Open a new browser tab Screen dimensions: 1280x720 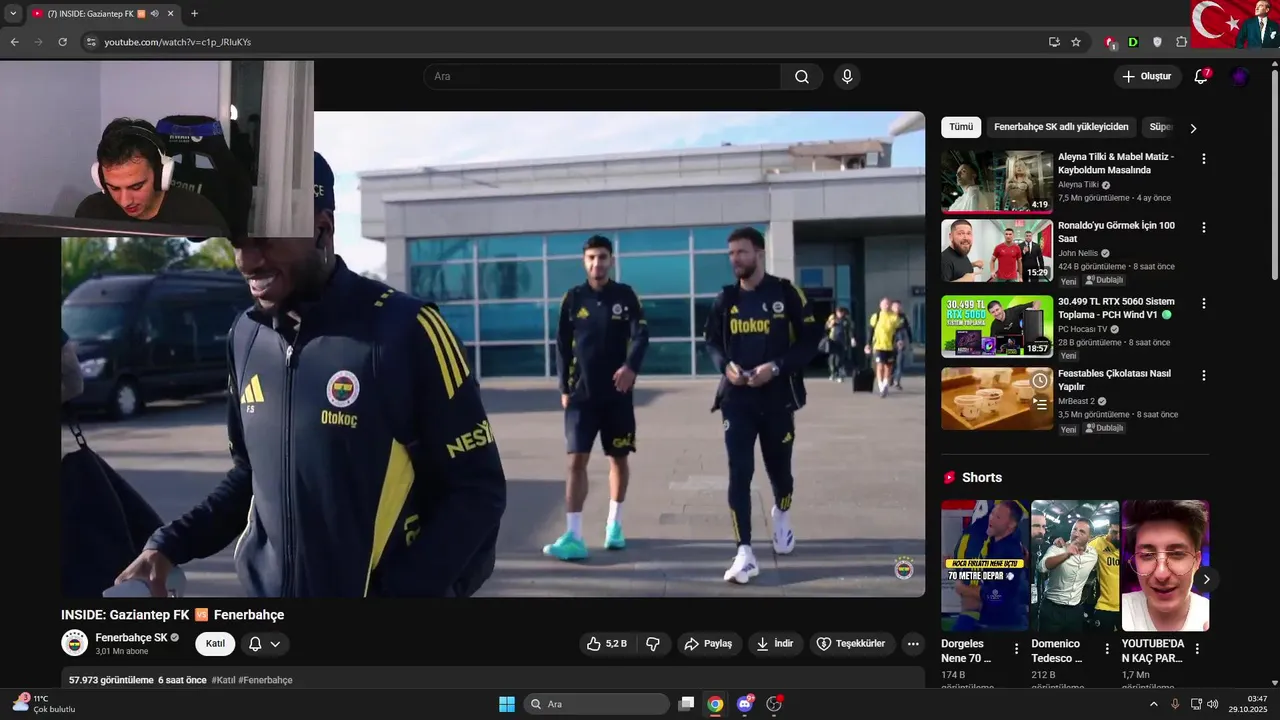point(194,14)
